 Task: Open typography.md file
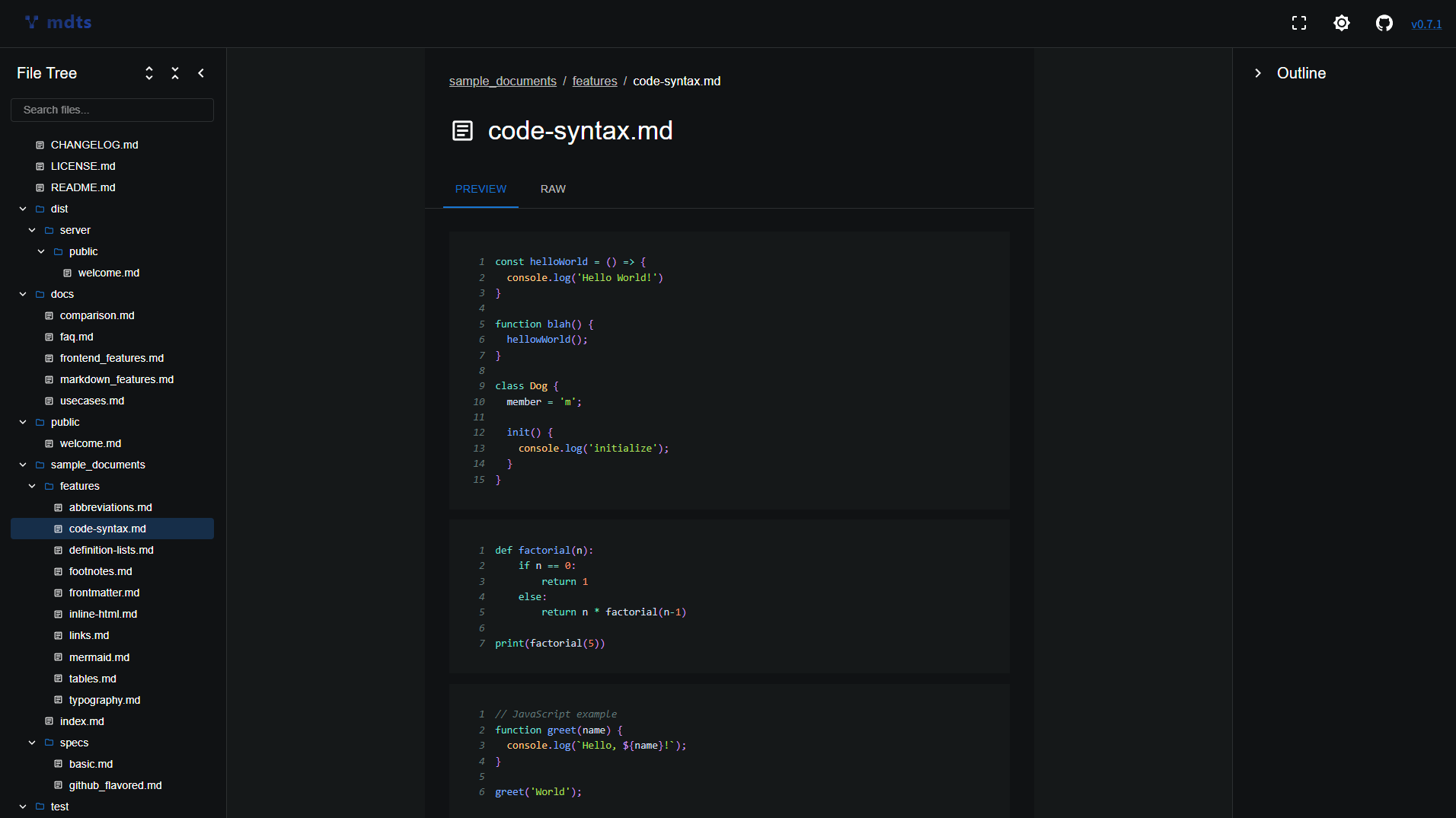[104, 700]
